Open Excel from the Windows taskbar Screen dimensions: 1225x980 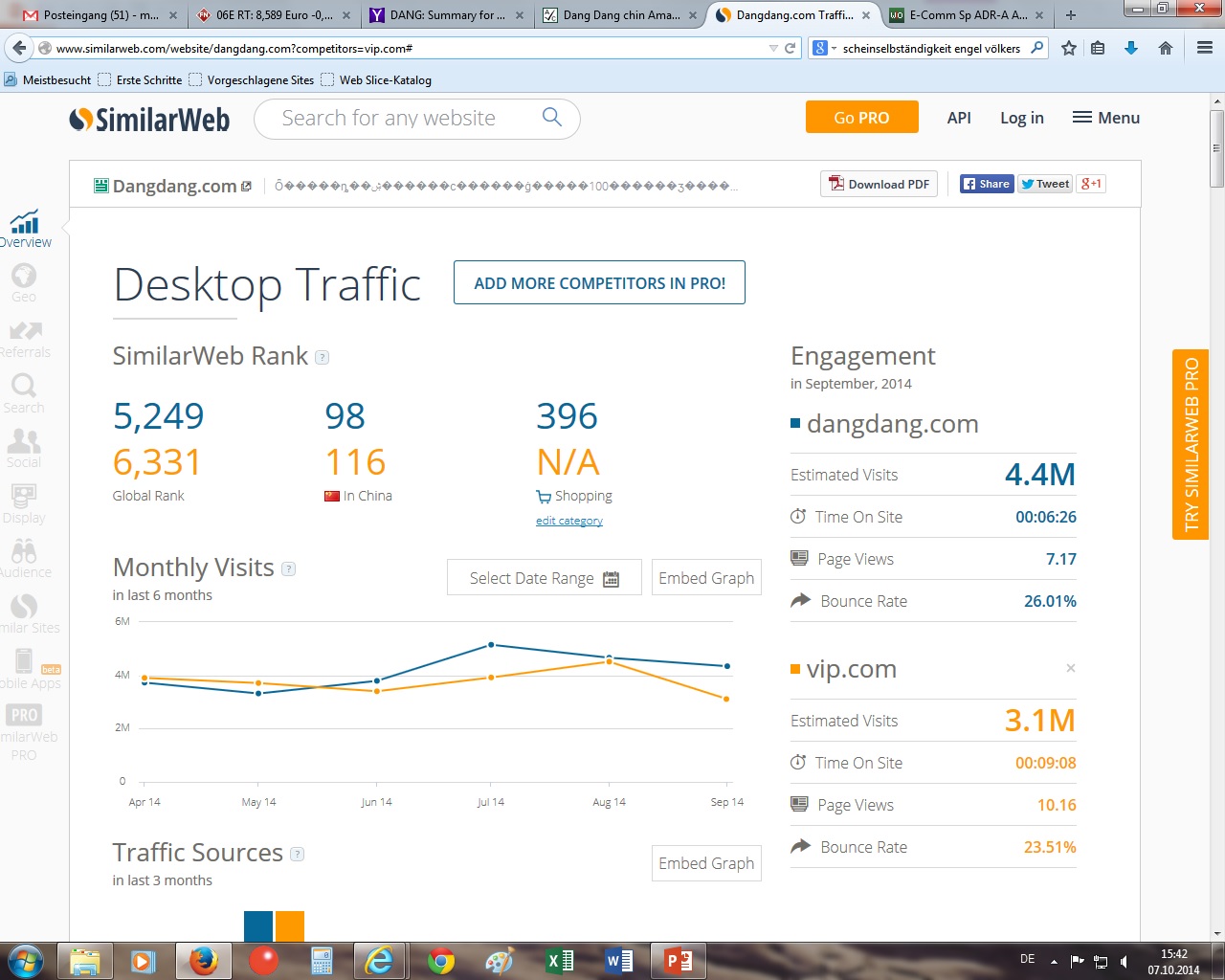pyautogui.click(x=560, y=960)
